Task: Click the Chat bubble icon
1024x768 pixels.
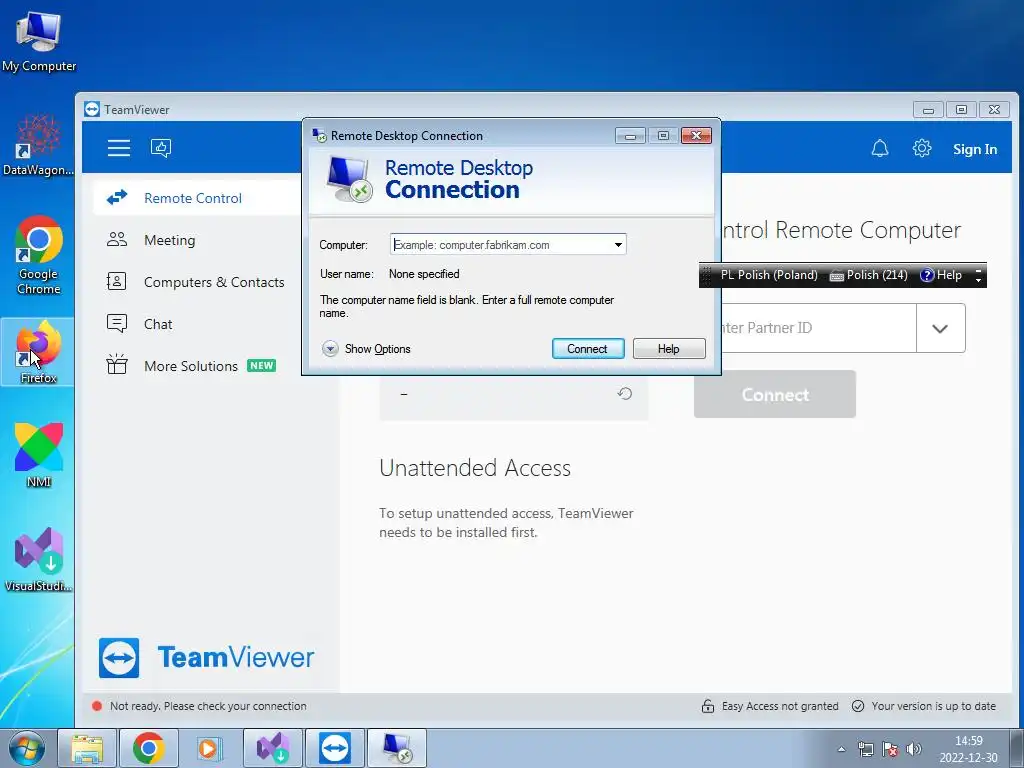Action: (117, 323)
